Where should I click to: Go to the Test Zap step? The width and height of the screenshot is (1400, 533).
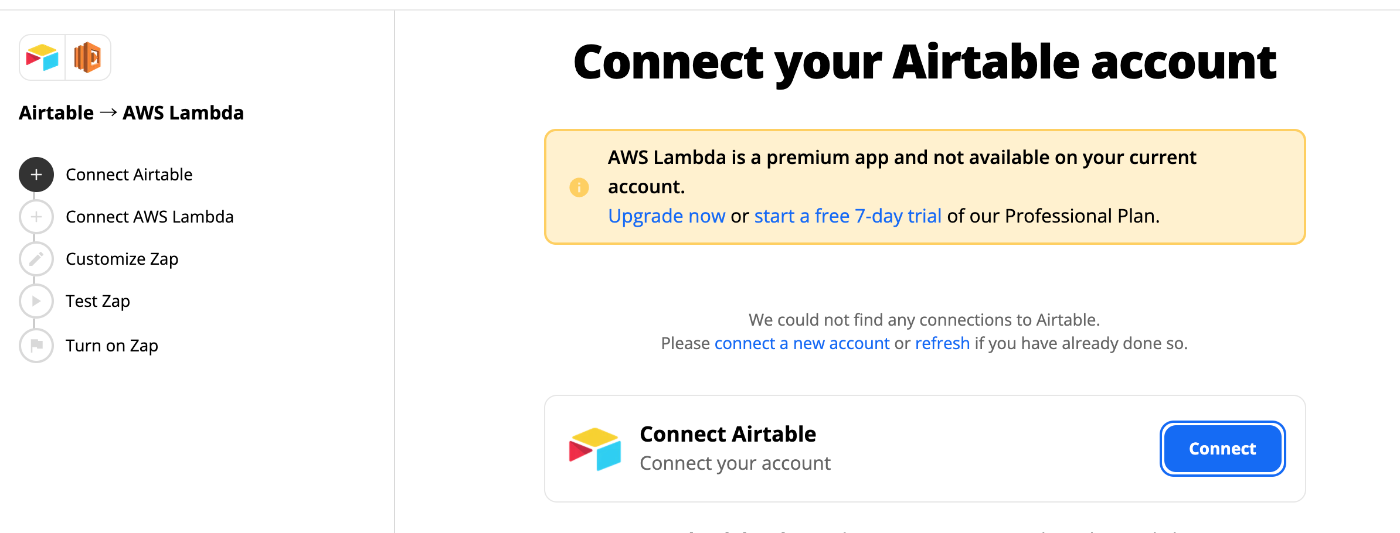point(98,301)
